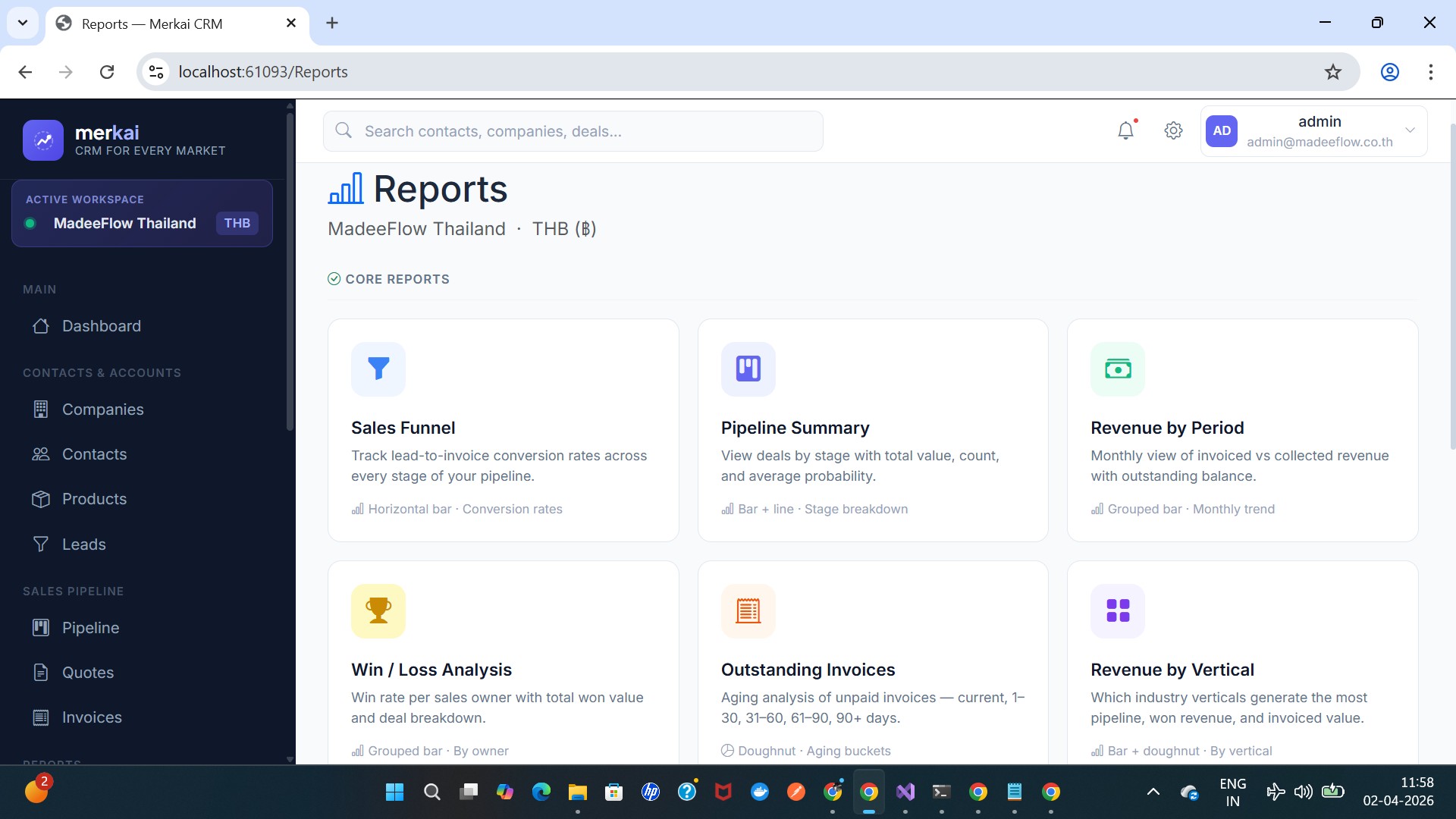Image resolution: width=1456 pixels, height=819 pixels.
Task: Click the Win / Loss trophy icon
Action: click(x=378, y=610)
